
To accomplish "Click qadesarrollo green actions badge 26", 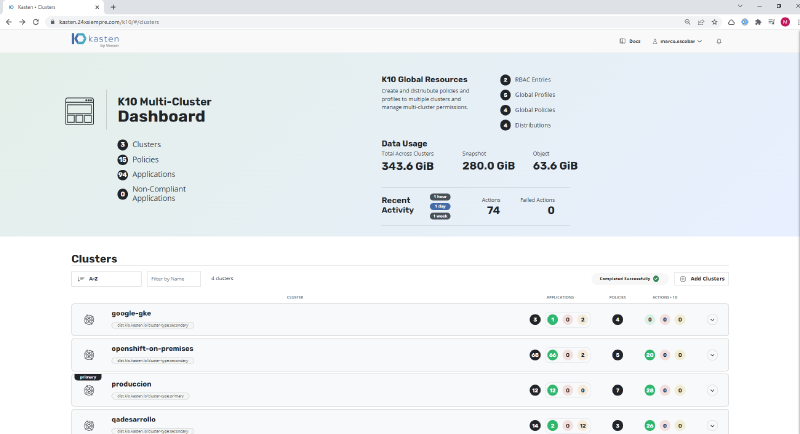I will 649,425.
